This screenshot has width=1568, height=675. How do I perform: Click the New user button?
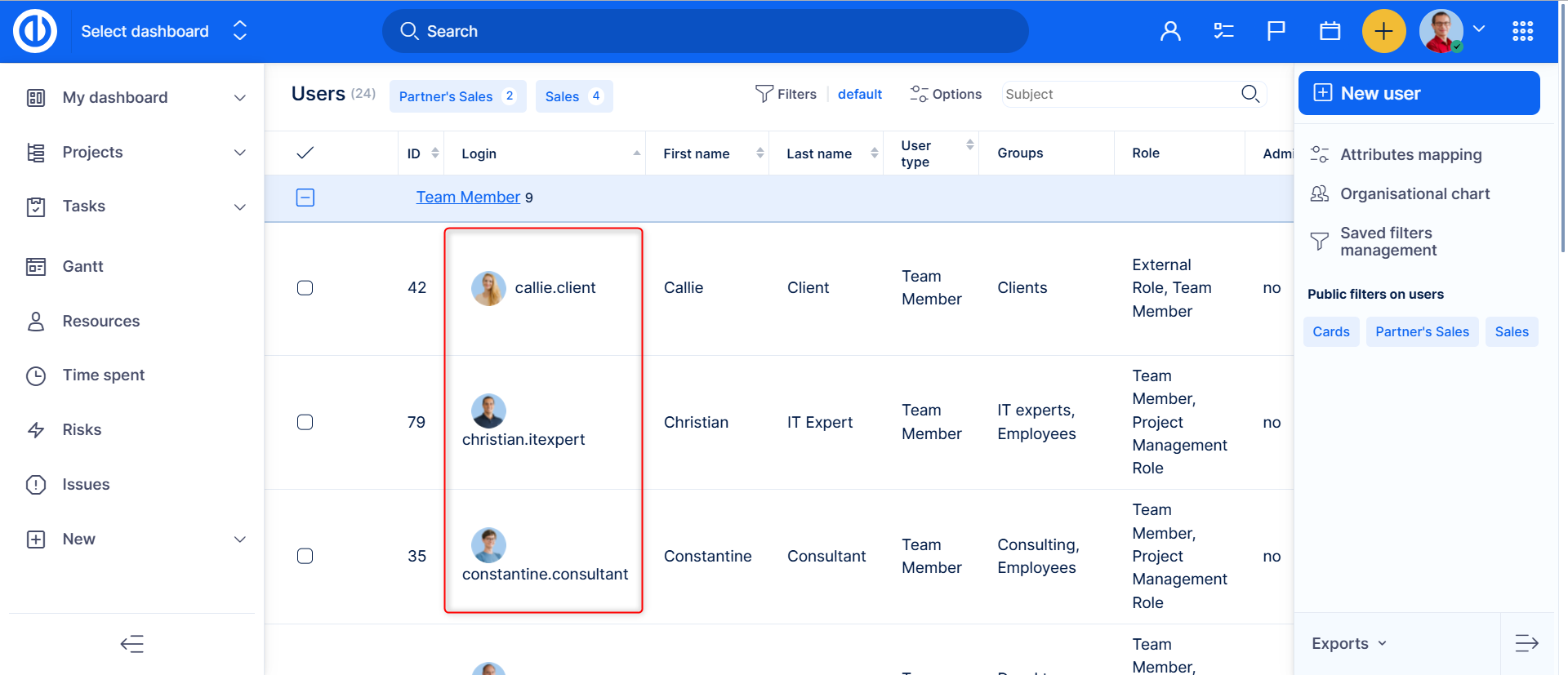click(x=1419, y=93)
